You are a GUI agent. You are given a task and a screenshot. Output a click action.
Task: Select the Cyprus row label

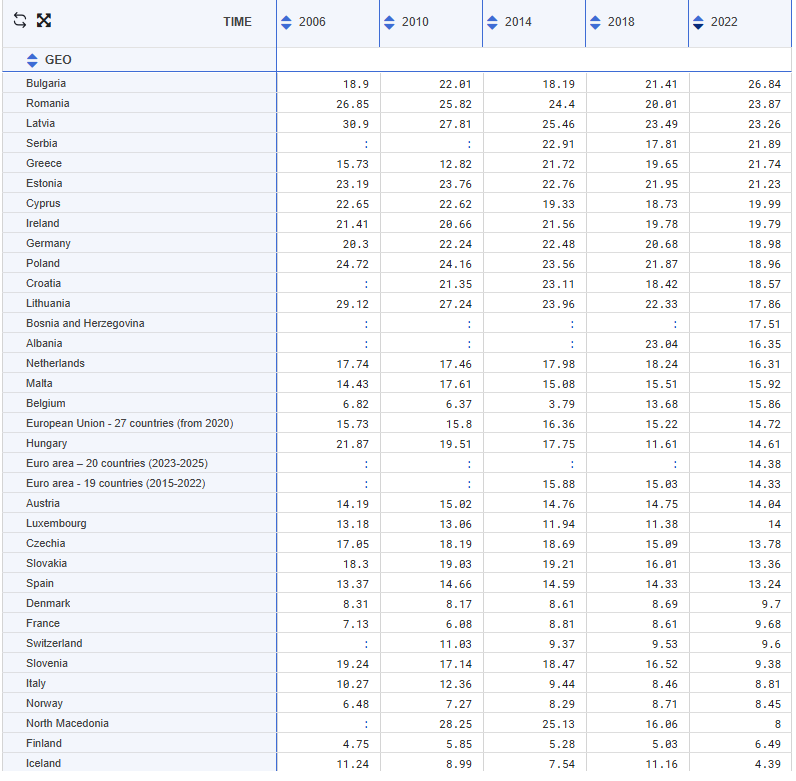[x=43, y=203]
